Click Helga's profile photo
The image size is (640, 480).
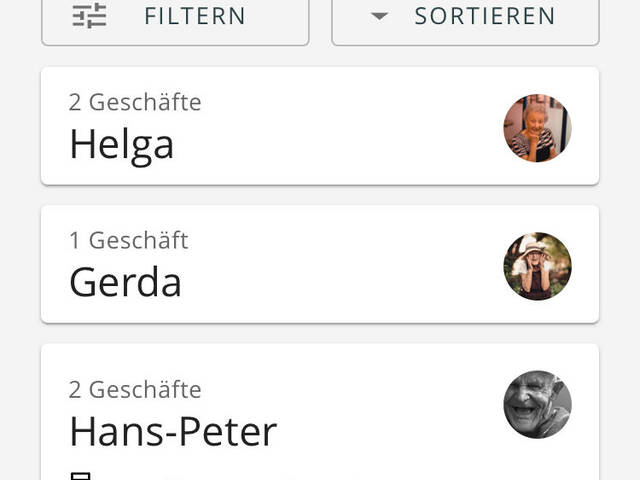tap(537, 128)
